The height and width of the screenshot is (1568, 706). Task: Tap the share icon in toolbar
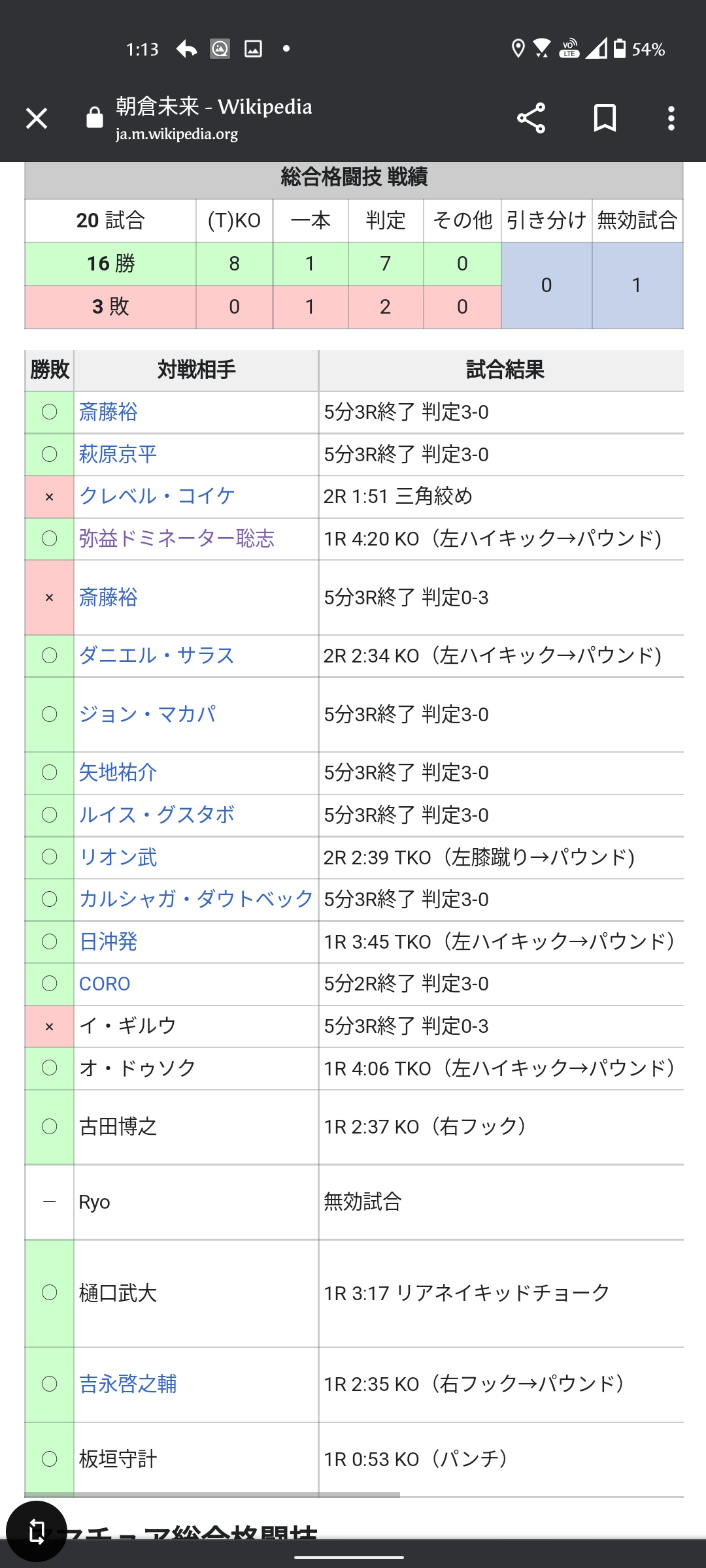[x=531, y=118]
